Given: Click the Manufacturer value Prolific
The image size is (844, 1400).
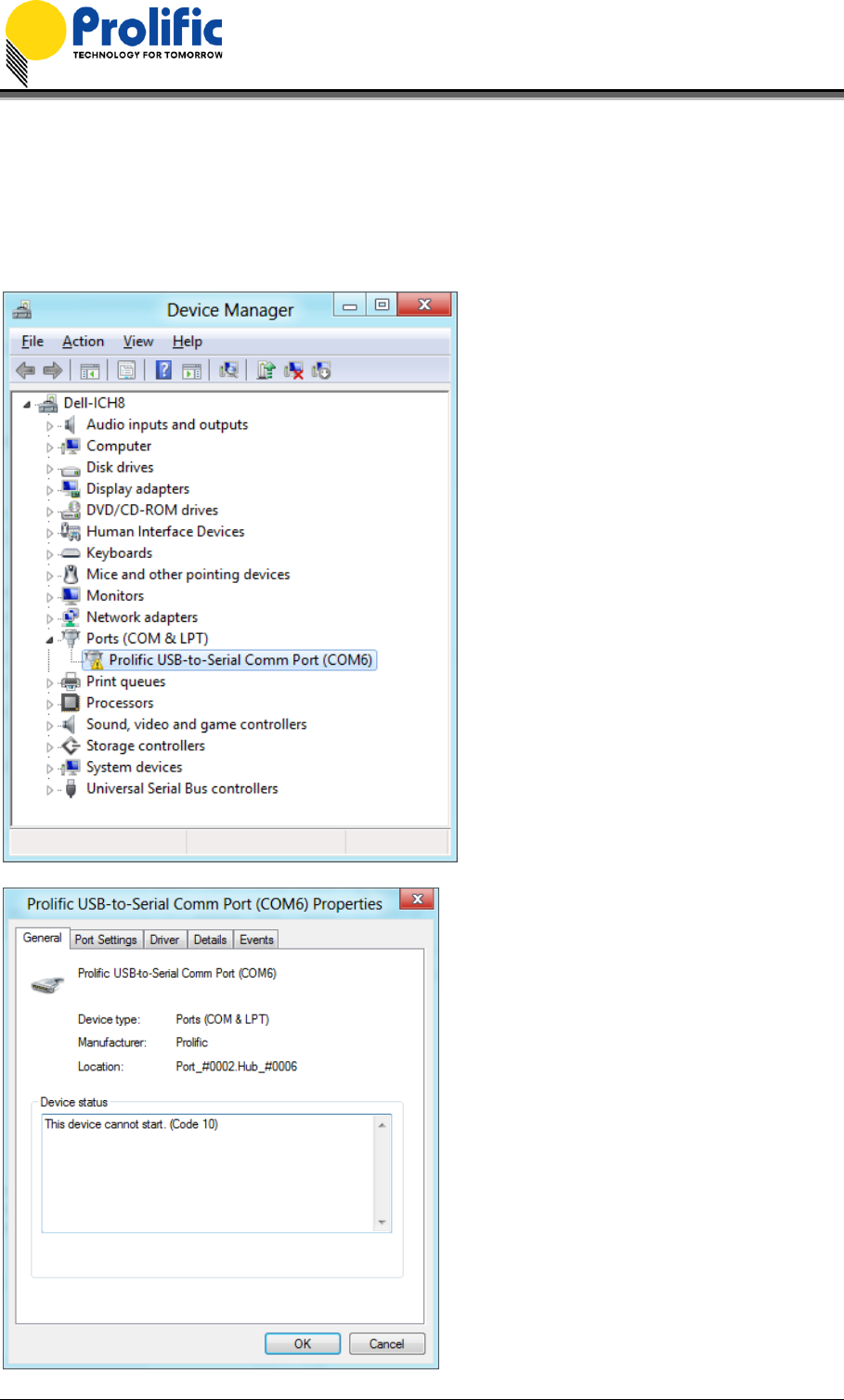Looking at the screenshot, I should (192, 1043).
